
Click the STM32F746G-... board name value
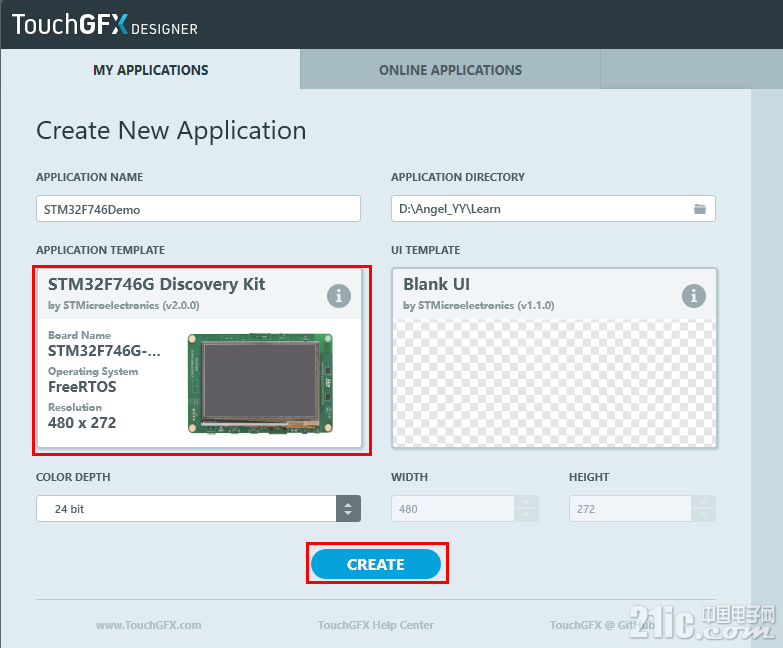pos(104,351)
